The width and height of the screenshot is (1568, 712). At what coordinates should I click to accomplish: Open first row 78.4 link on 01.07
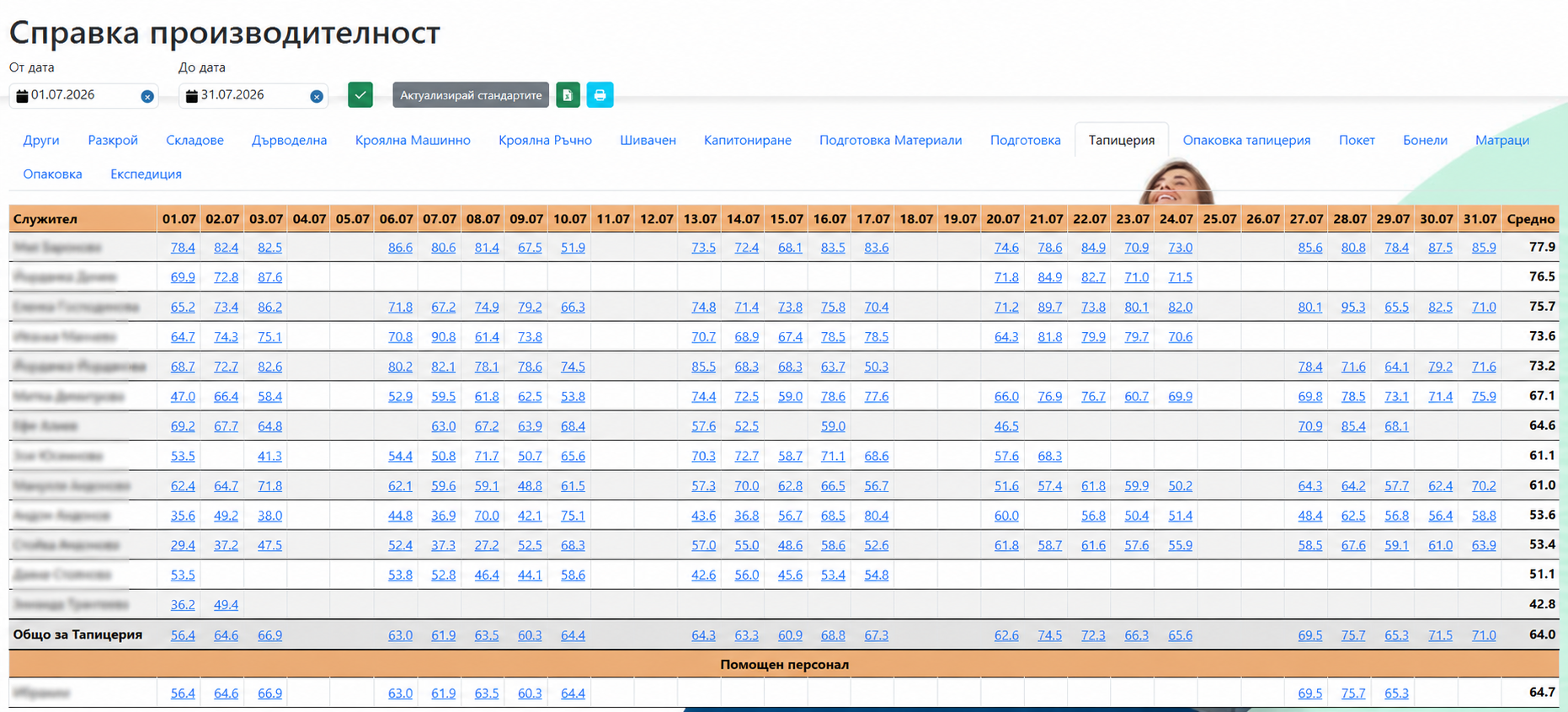click(x=183, y=248)
